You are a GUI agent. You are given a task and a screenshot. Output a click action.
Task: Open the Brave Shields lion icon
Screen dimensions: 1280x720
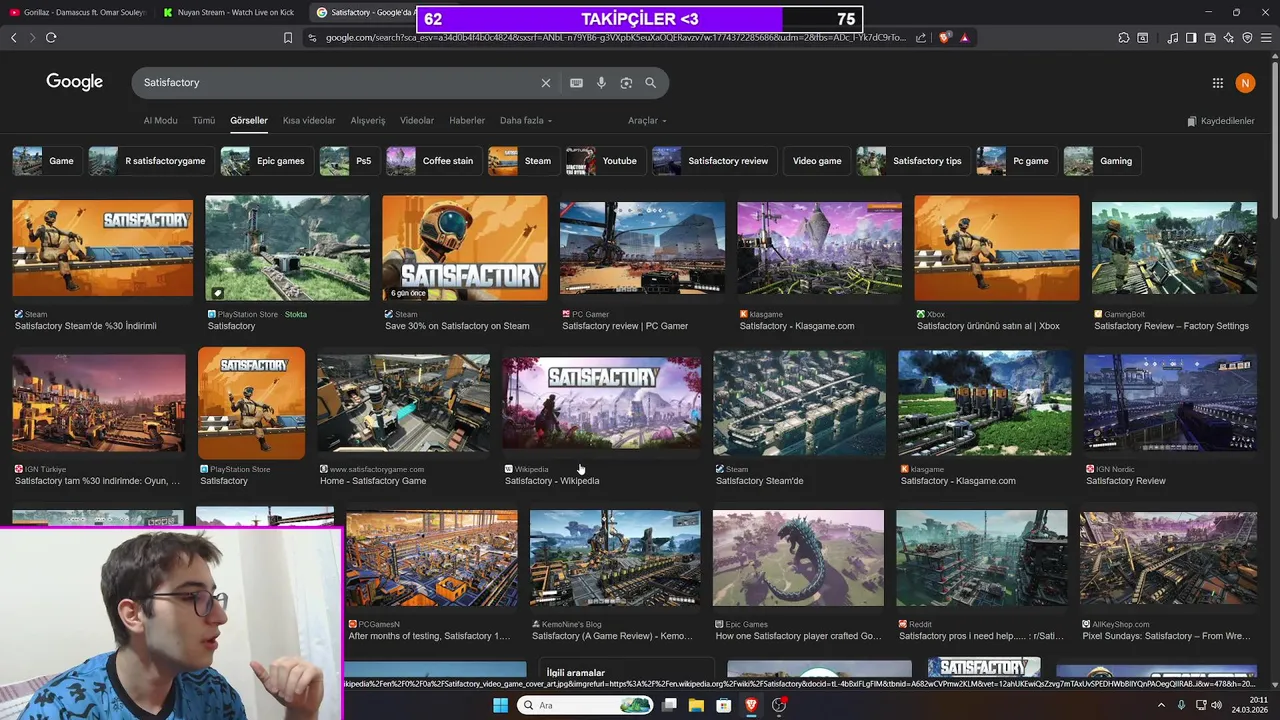point(945,38)
